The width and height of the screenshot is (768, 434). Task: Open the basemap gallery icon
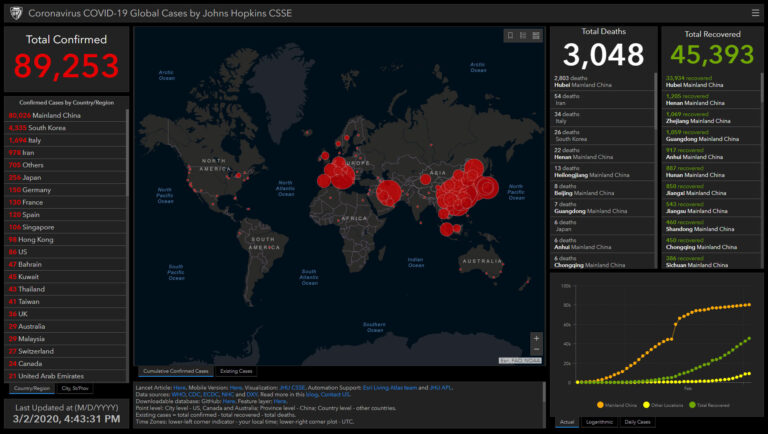536,36
